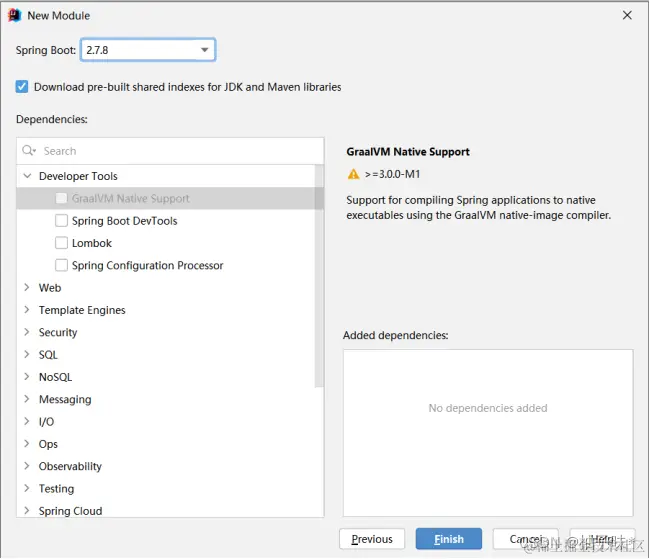Viewport: 650px width, 559px height.
Task: Toggle Download pre-built shared indexes checkbox
Action: pos(22,87)
